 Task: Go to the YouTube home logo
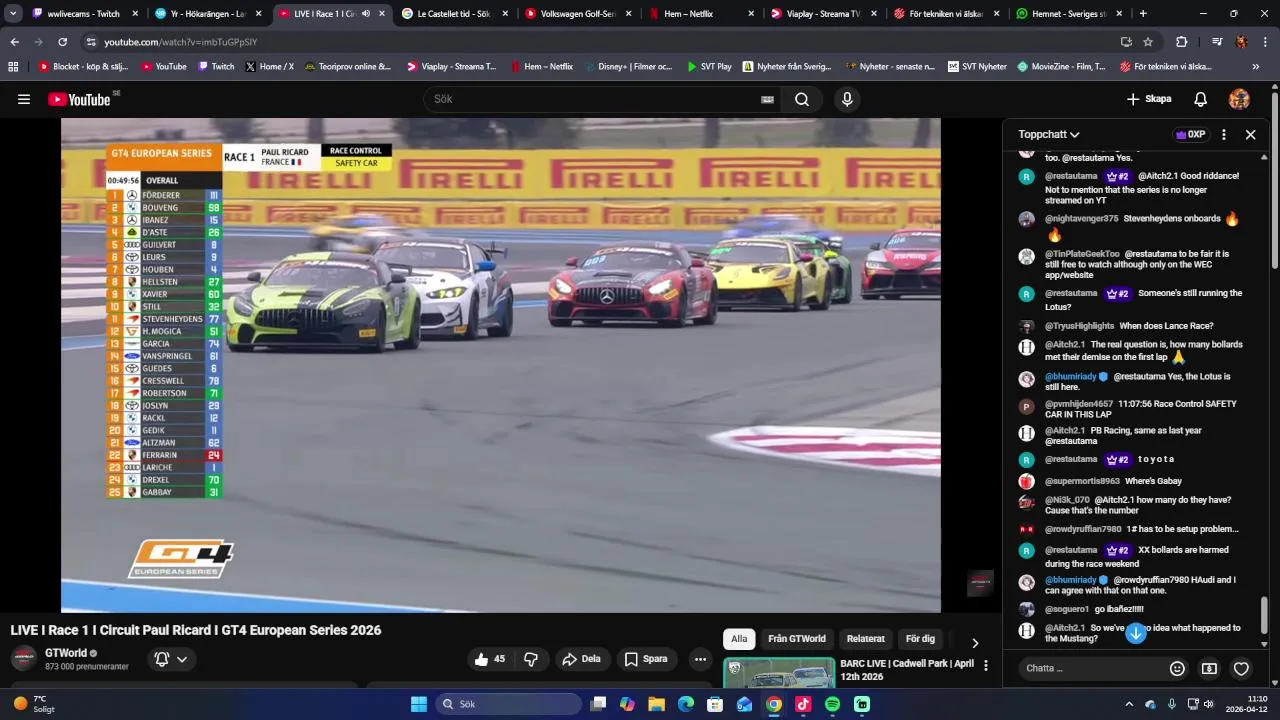click(x=79, y=99)
